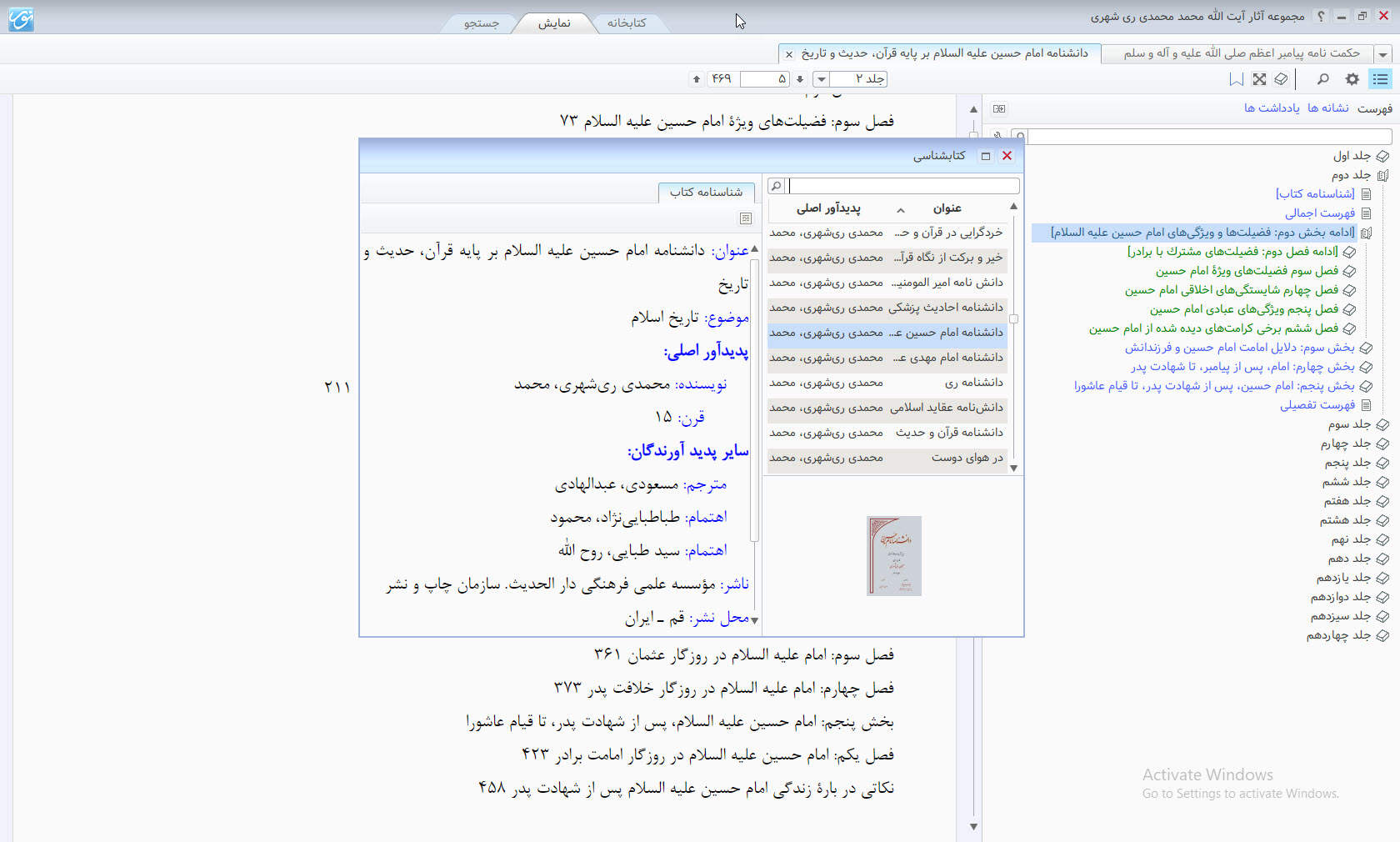Viewport: 1400px width, 842px height.
Task: Click the page icon beside فهرست اجمالی
Action: point(1366,213)
